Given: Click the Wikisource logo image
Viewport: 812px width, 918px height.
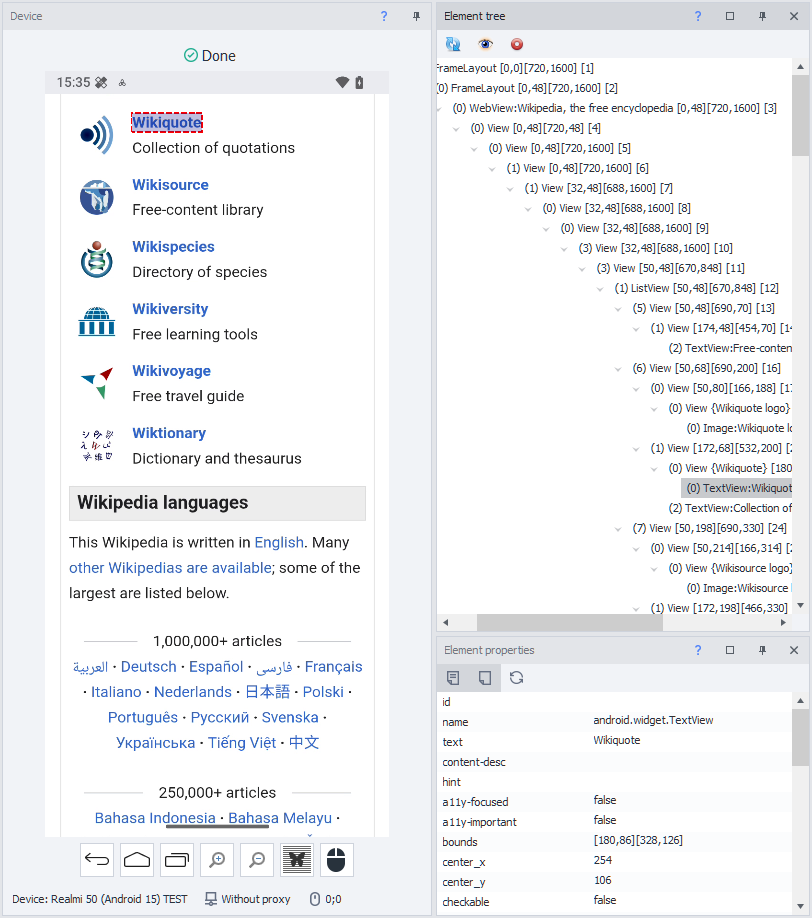Looking at the screenshot, I should click(97, 197).
